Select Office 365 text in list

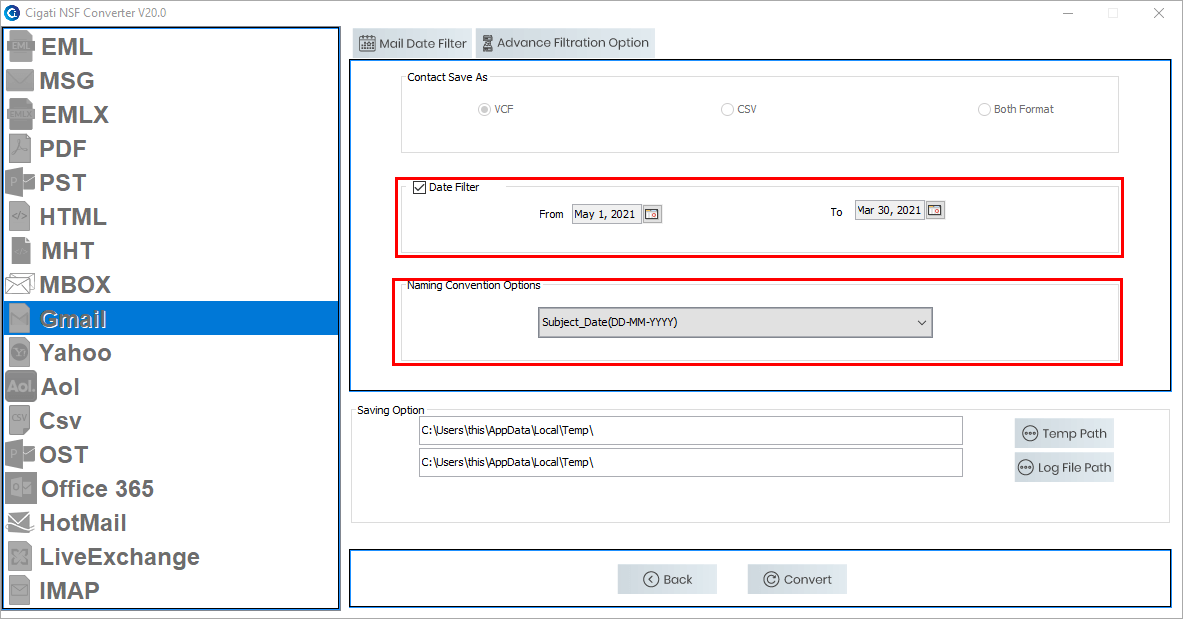click(x=97, y=488)
